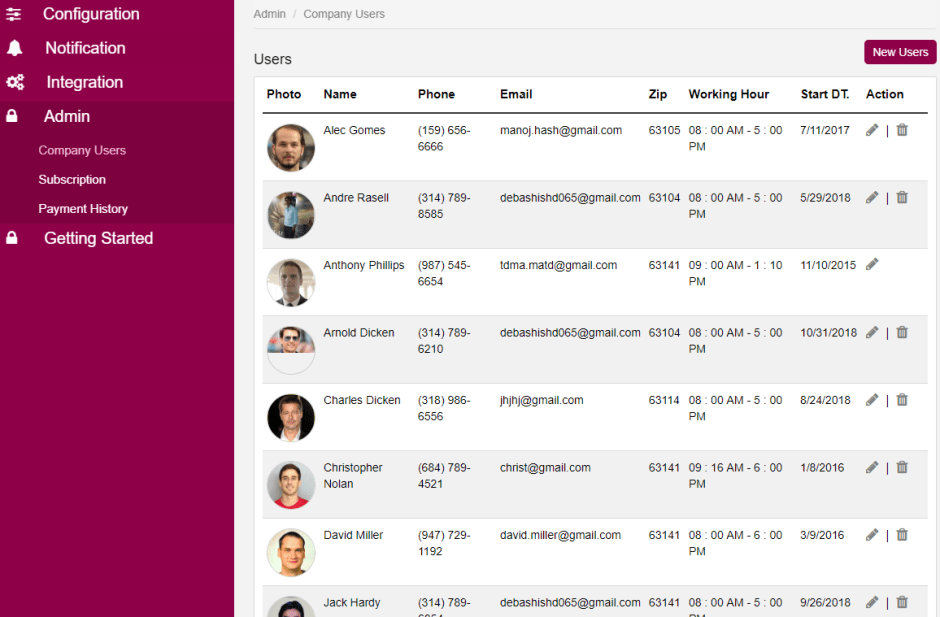This screenshot has width=940, height=617.
Task: Click the Company Users breadcrumb
Action: click(344, 14)
